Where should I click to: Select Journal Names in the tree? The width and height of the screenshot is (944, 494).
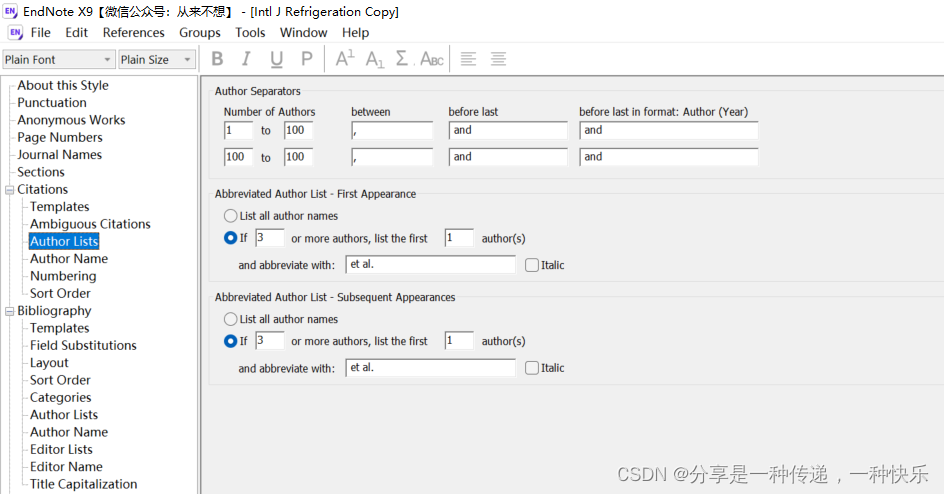coord(59,155)
